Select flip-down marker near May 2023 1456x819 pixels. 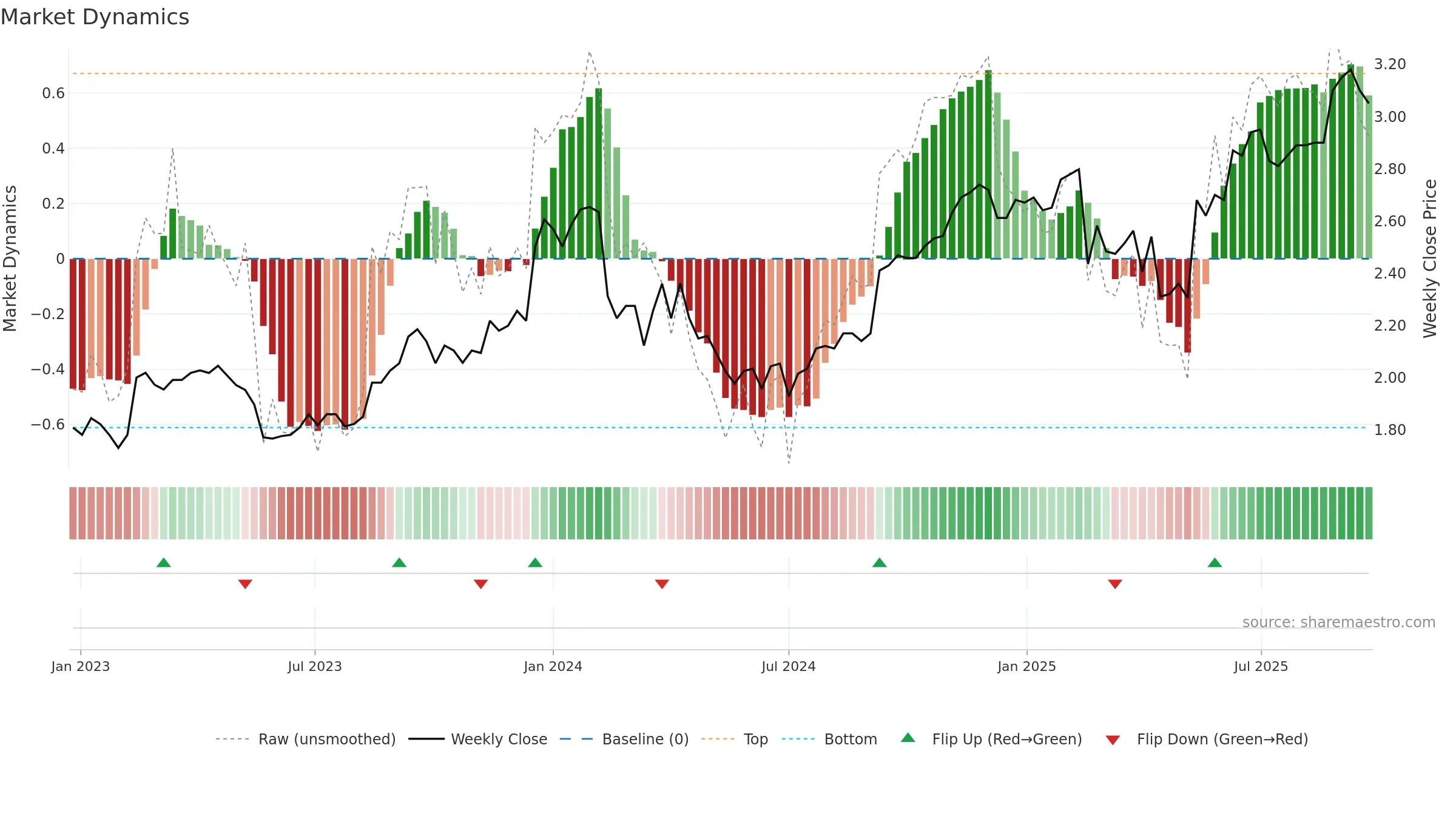pyautogui.click(x=245, y=584)
